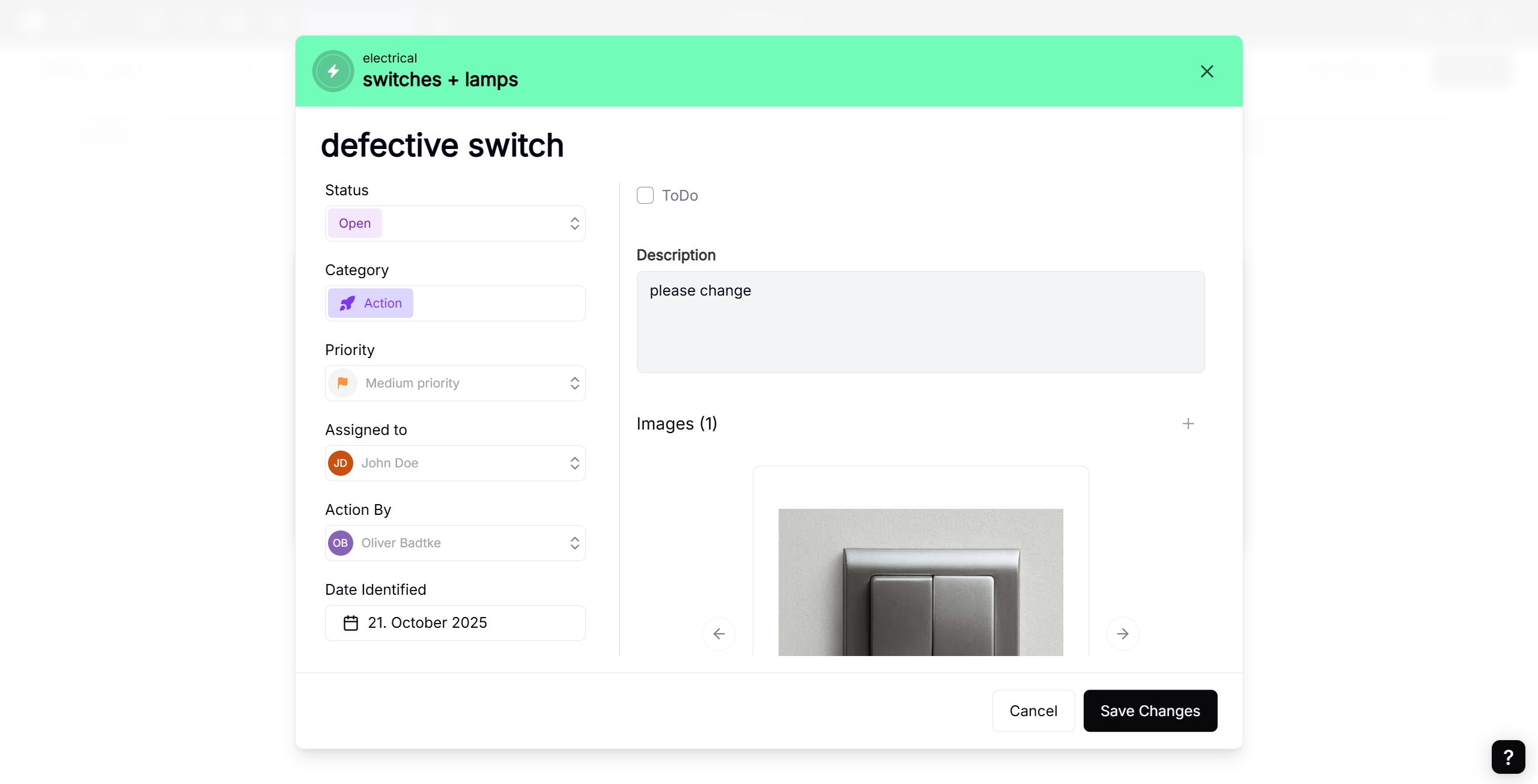Go to the next image arrow
Image resolution: width=1538 pixels, height=784 pixels.
point(1122,634)
